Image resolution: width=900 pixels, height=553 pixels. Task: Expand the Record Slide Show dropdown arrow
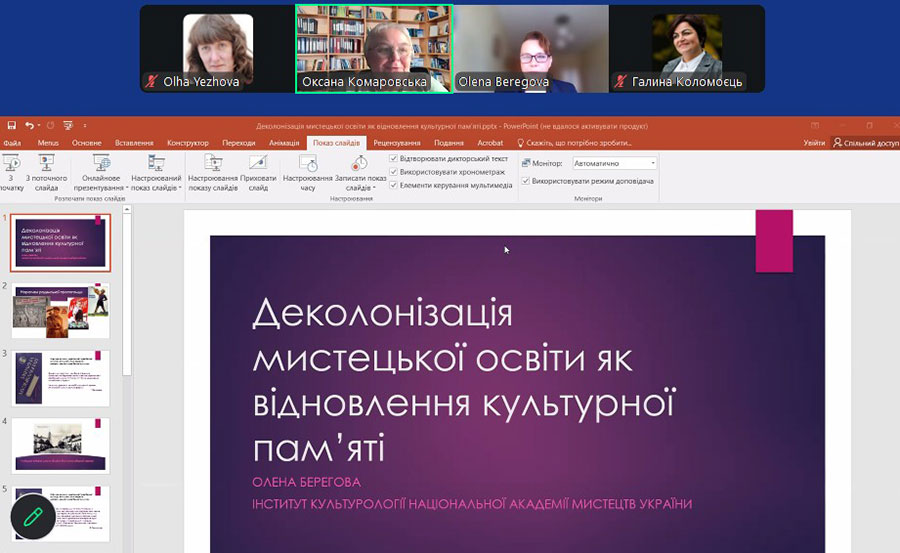pyautogui.click(x=372, y=188)
